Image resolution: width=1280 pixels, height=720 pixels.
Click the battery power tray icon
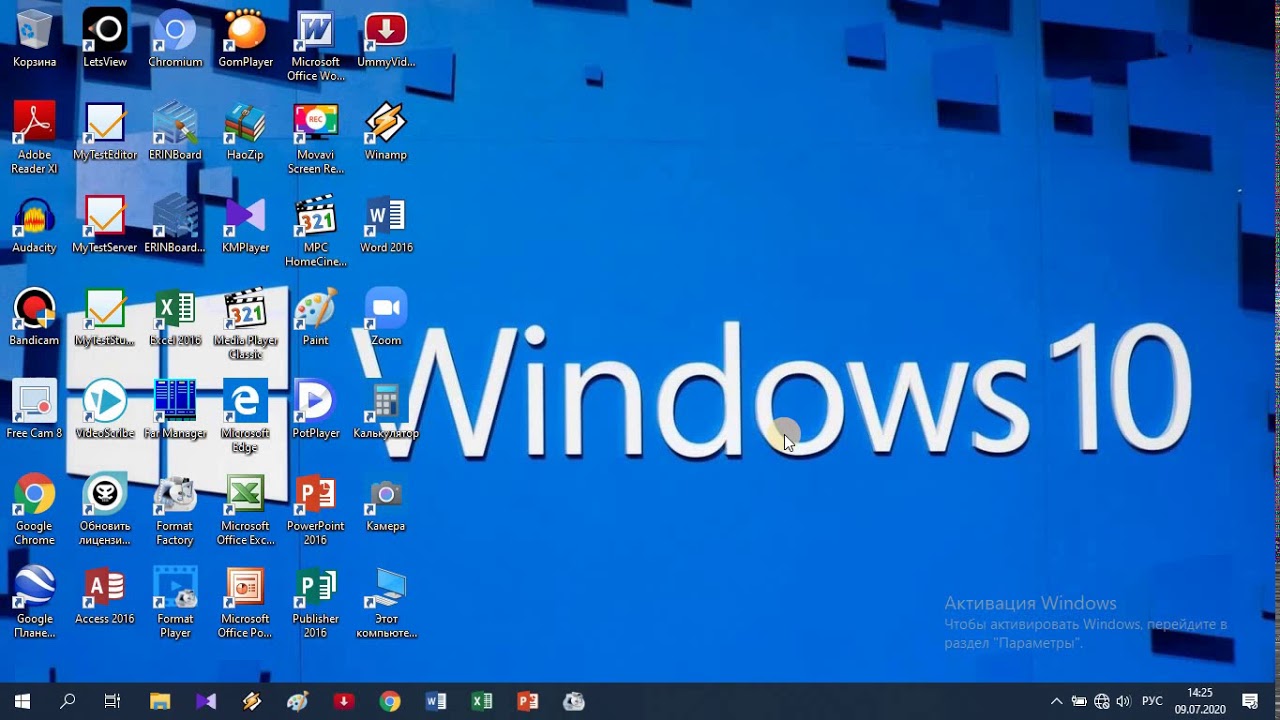(1079, 701)
